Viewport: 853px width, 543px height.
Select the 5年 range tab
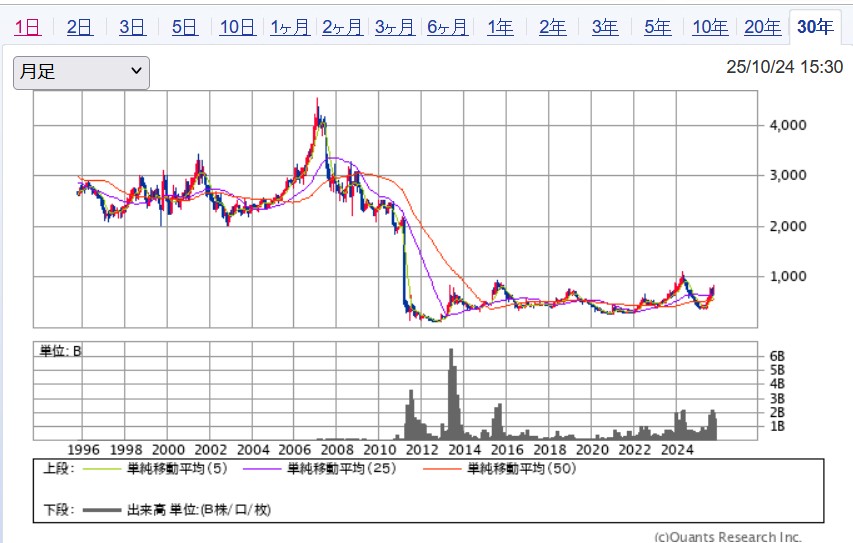click(x=657, y=27)
